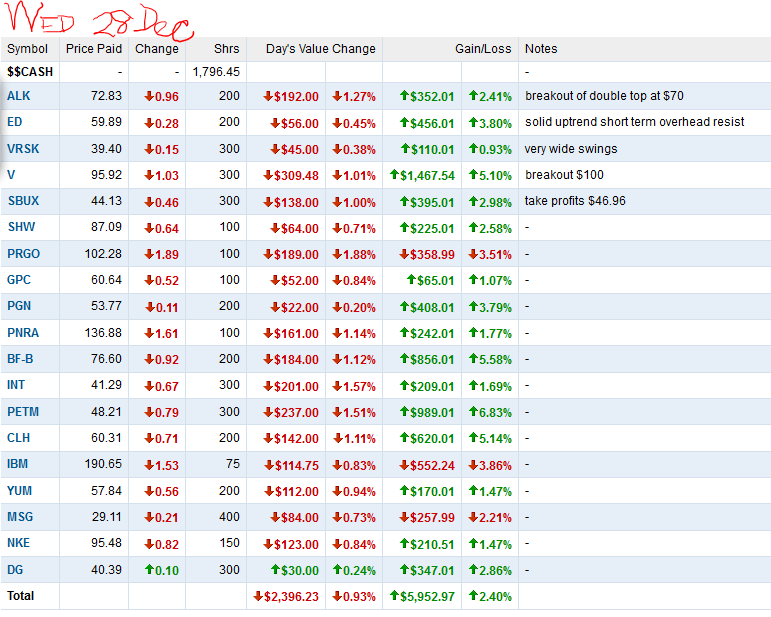Click PRGO price paid 102.28
The height and width of the screenshot is (617, 771).
pos(103,254)
